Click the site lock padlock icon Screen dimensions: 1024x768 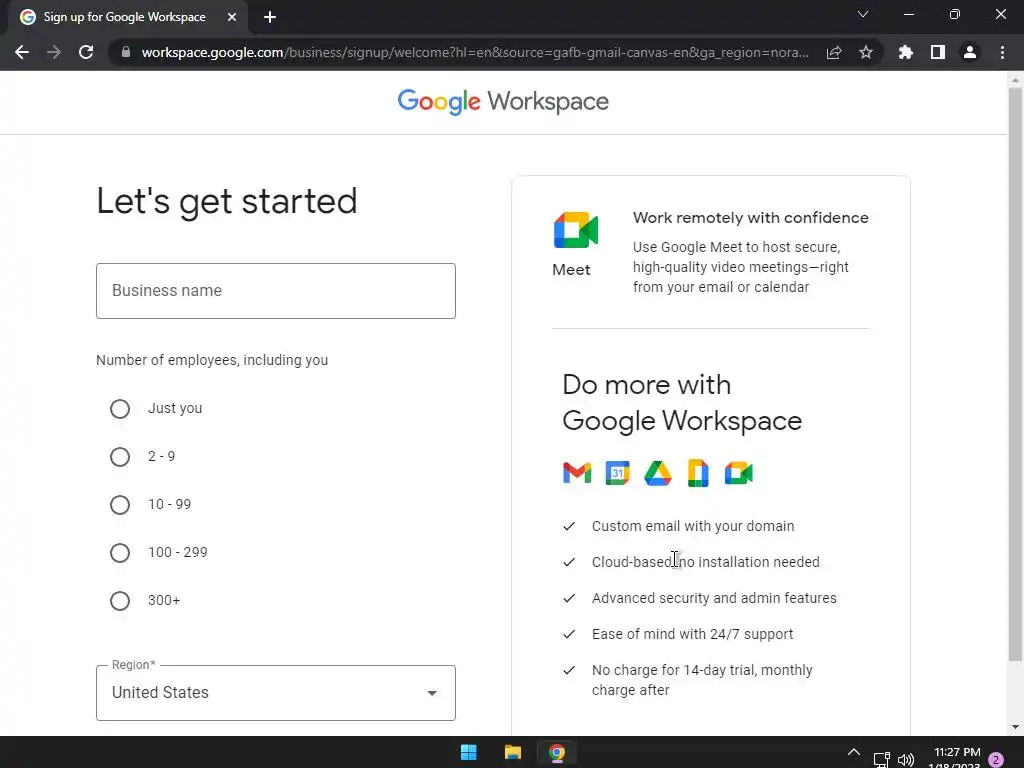[126, 52]
